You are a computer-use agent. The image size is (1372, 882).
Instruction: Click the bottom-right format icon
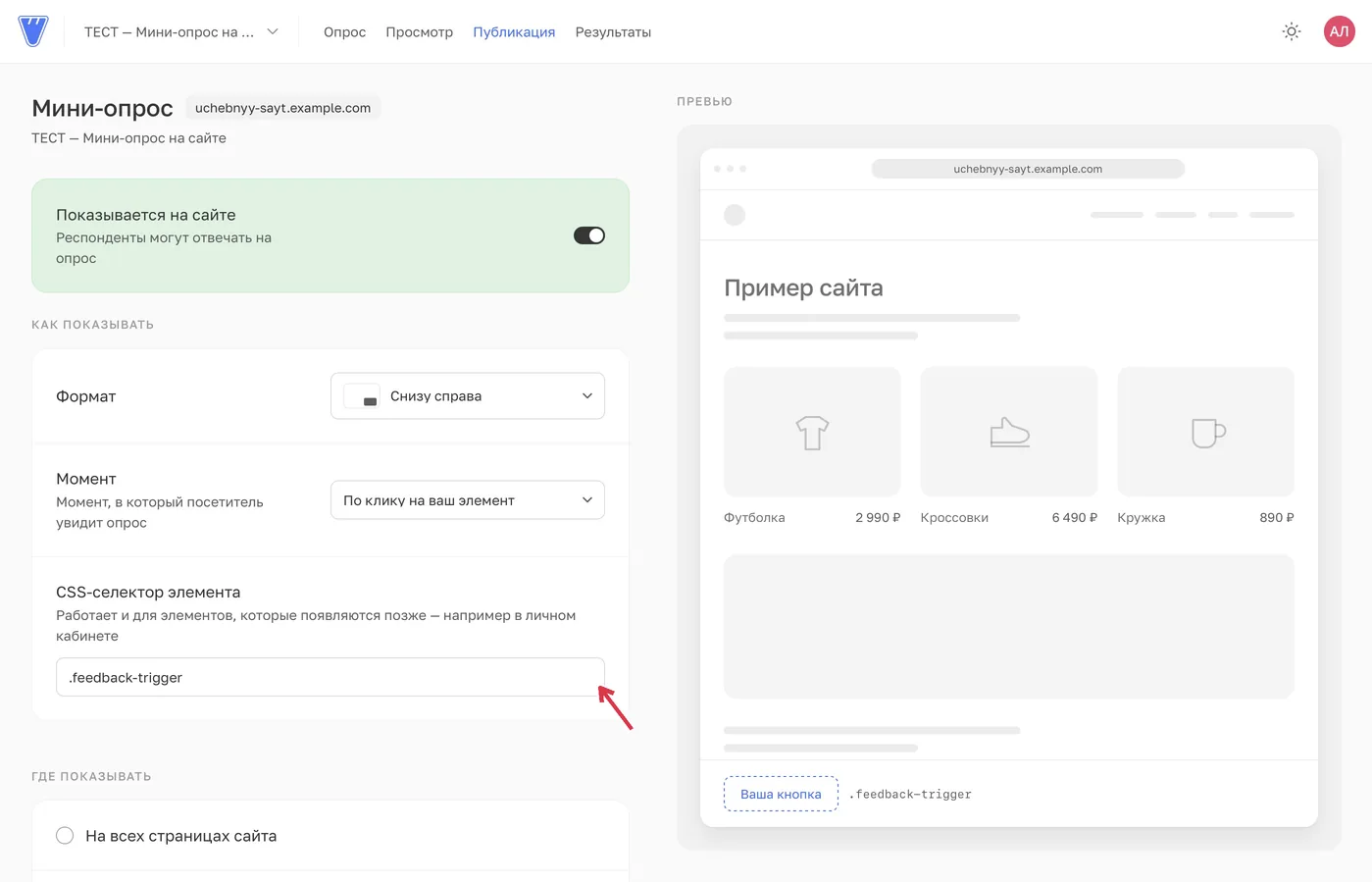tap(362, 396)
